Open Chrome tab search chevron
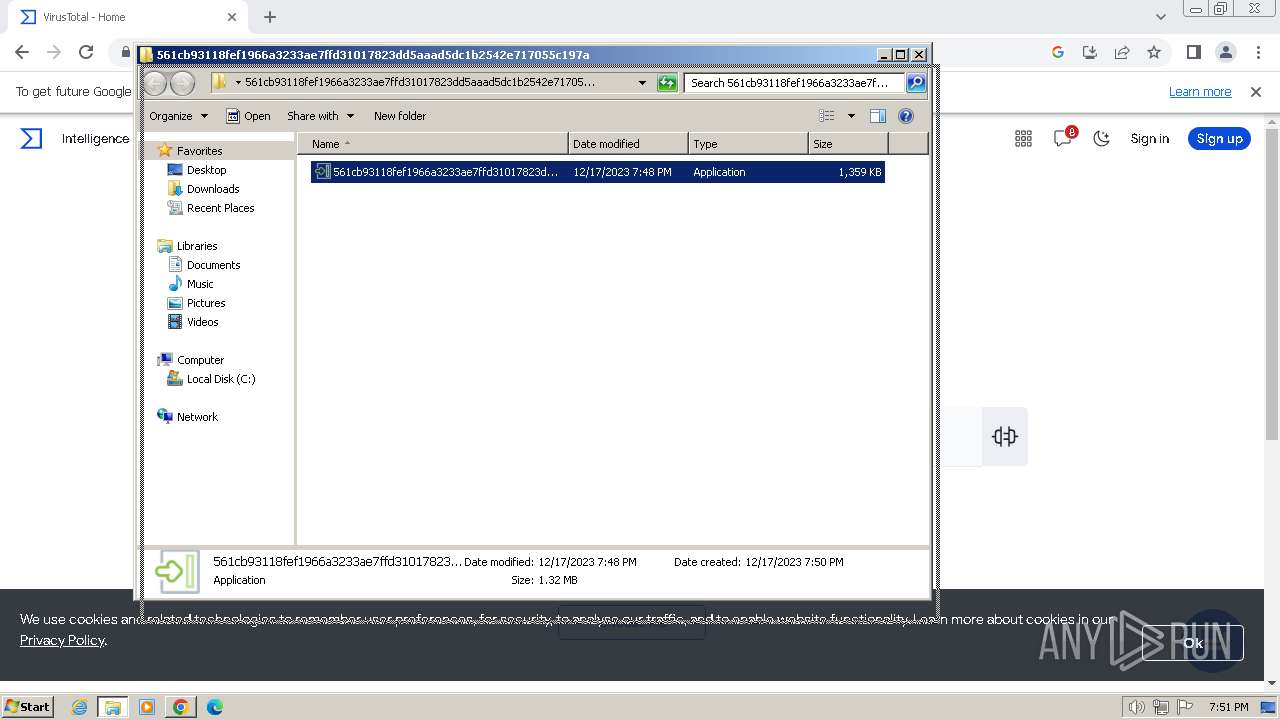The height and width of the screenshot is (720, 1280). coord(1160,17)
